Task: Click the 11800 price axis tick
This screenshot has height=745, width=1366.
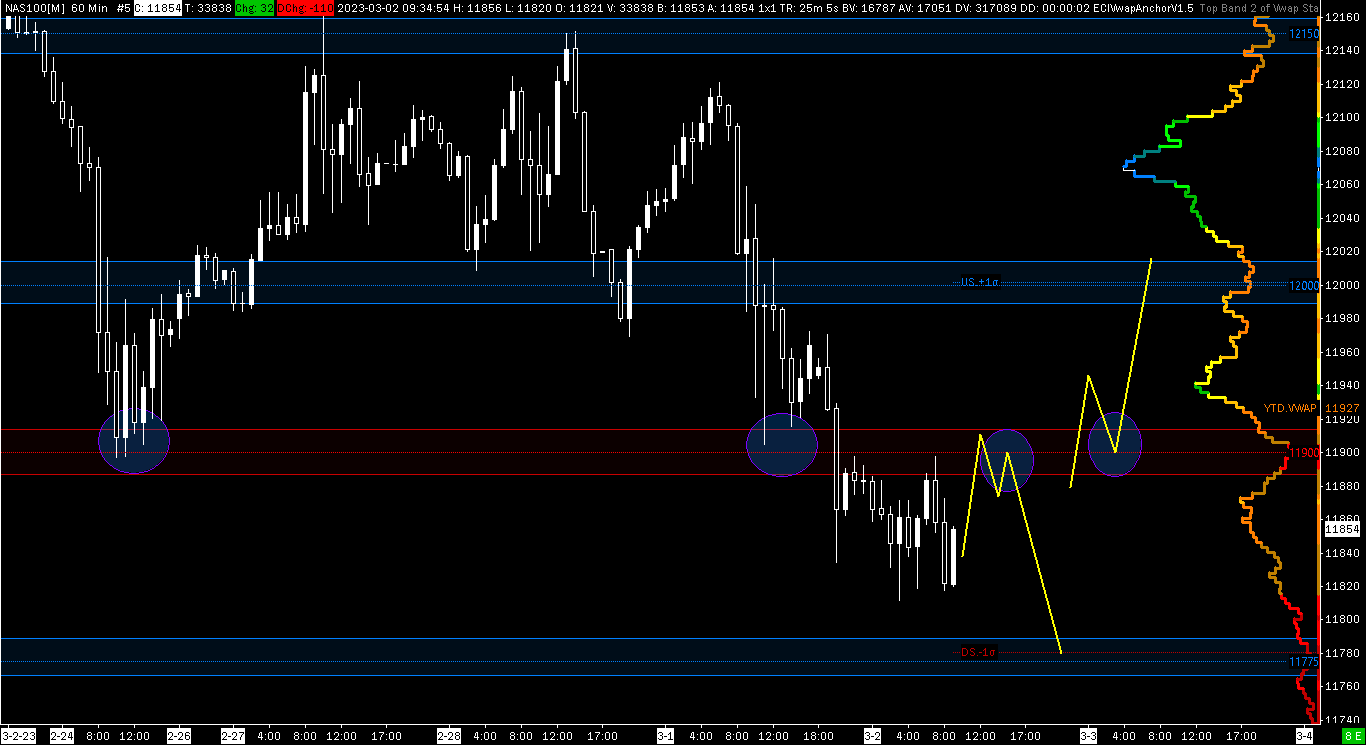Action: click(x=1341, y=620)
